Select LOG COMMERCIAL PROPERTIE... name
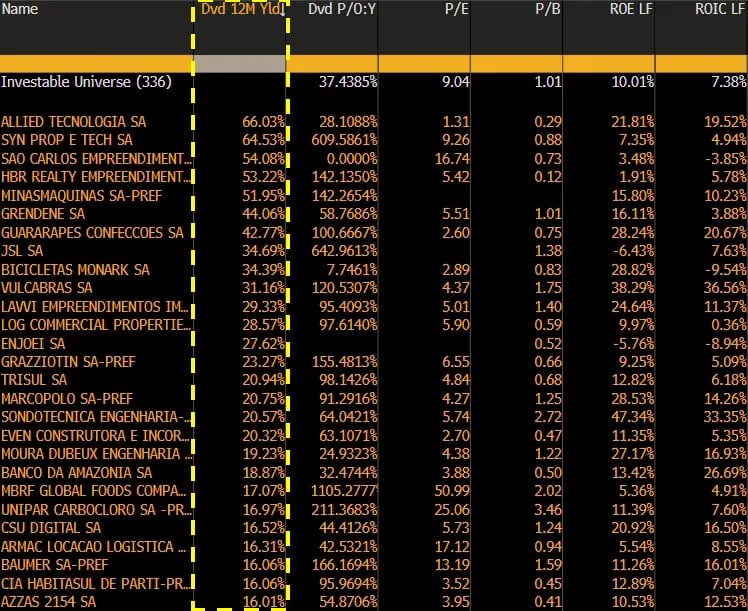The height and width of the screenshot is (611, 748). [95, 324]
